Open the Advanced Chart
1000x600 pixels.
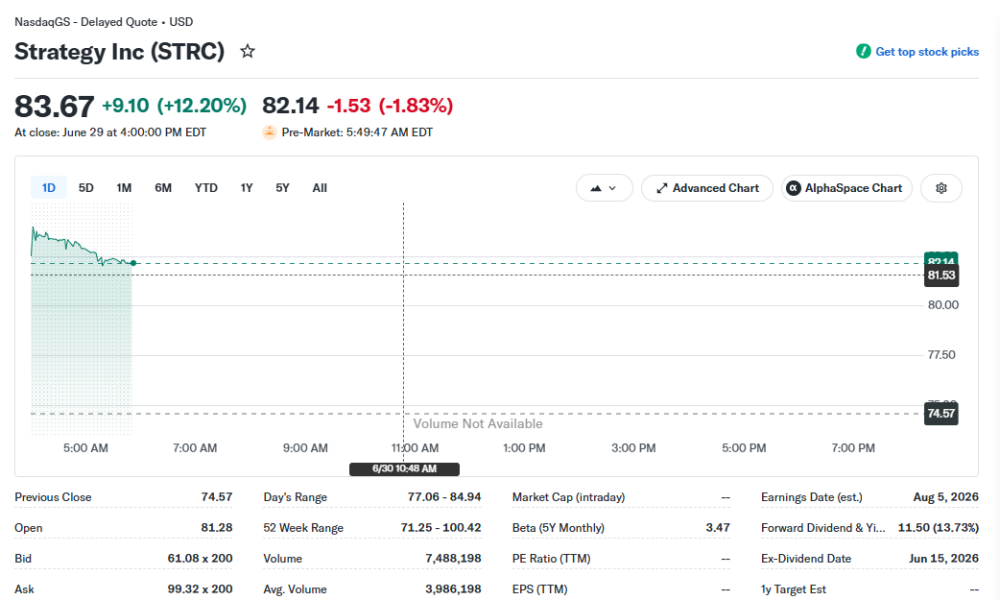[x=707, y=188]
